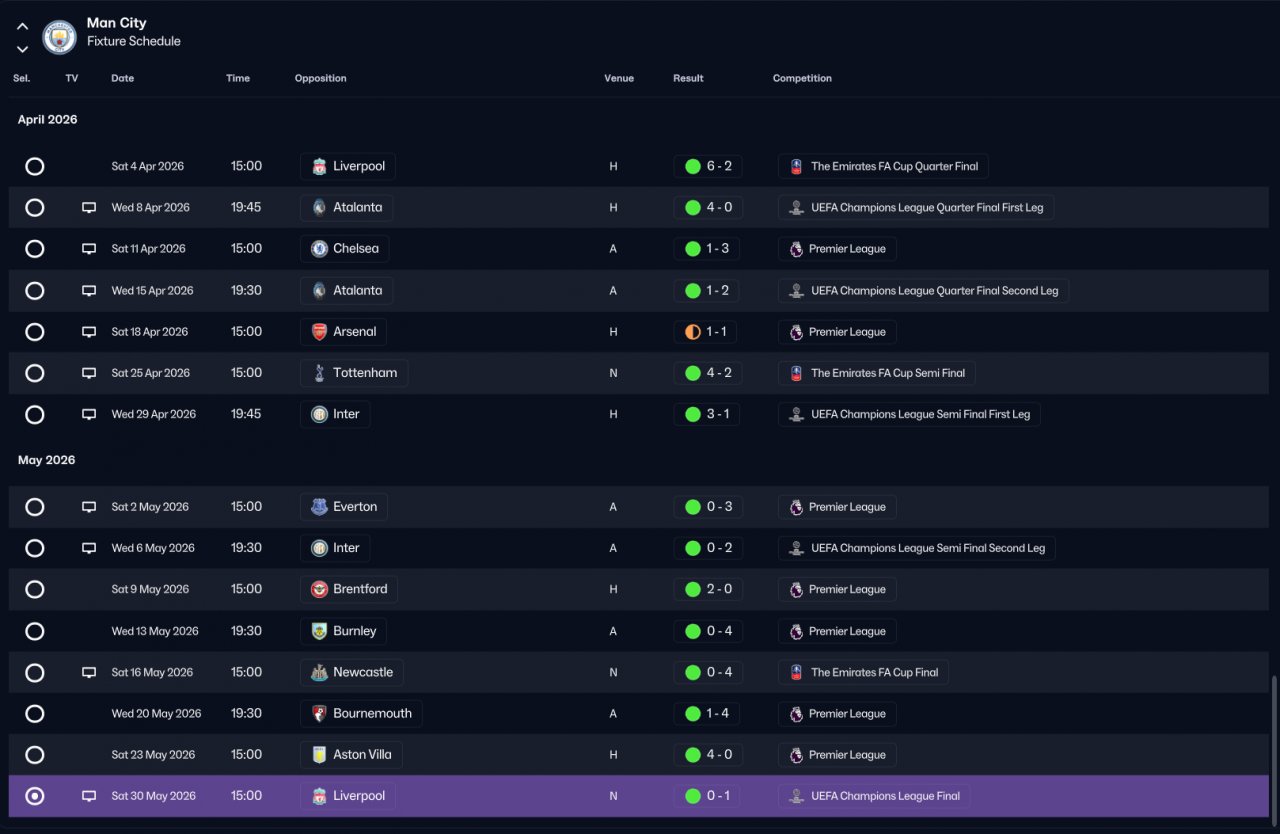Click green win indicator for Everton result
The height and width of the screenshot is (834, 1280).
[692, 507]
